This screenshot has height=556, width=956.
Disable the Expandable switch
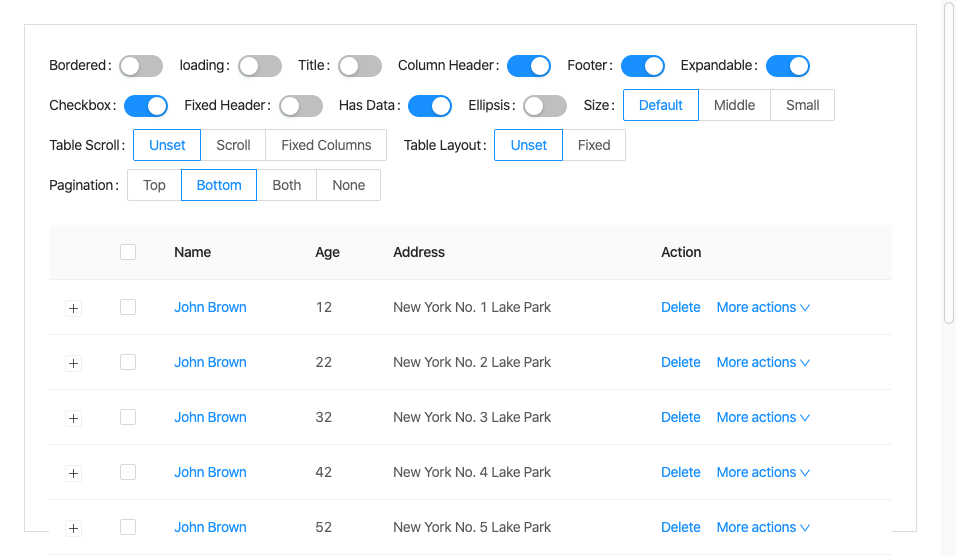click(x=788, y=66)
